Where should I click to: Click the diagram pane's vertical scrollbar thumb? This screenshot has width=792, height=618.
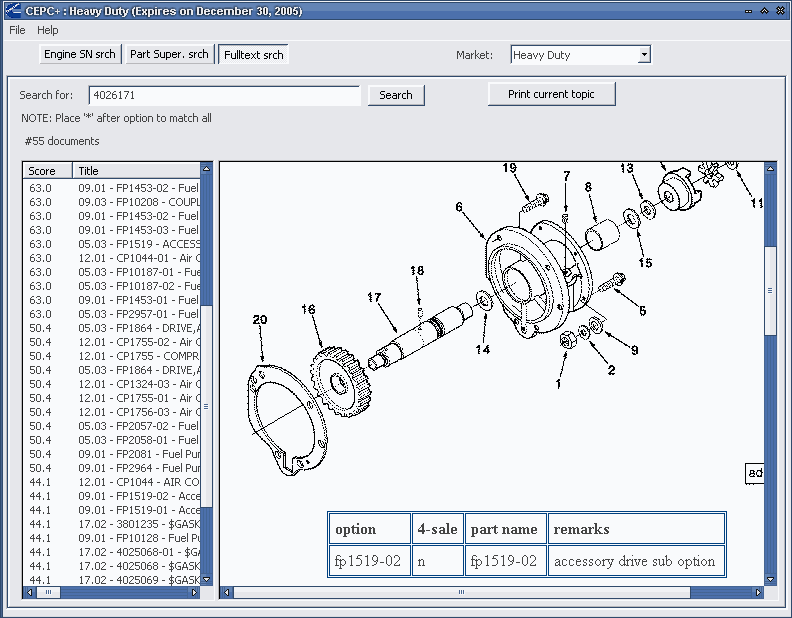pos(770,290)
